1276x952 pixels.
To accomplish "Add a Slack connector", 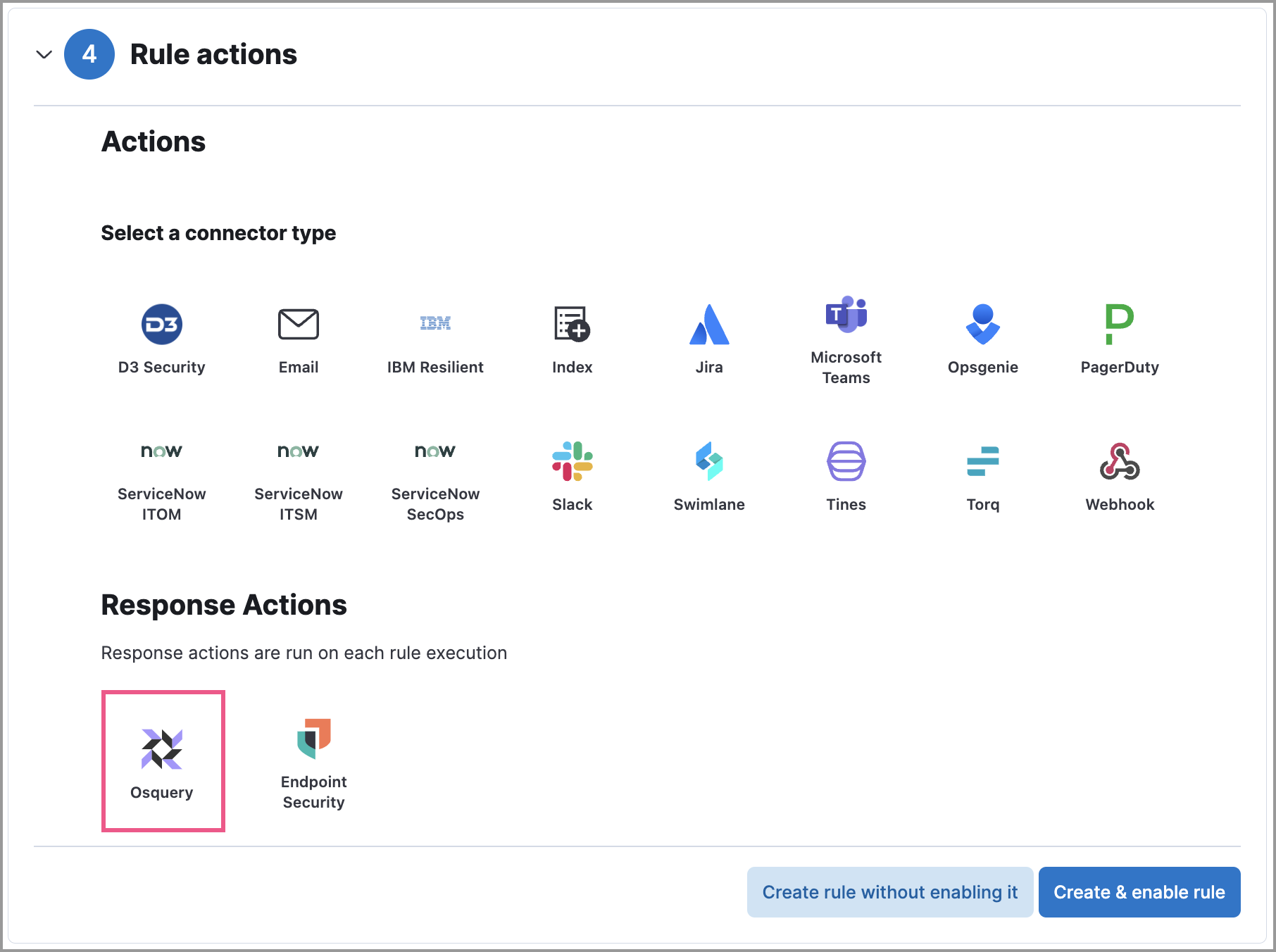I will (x=572, y=476).
